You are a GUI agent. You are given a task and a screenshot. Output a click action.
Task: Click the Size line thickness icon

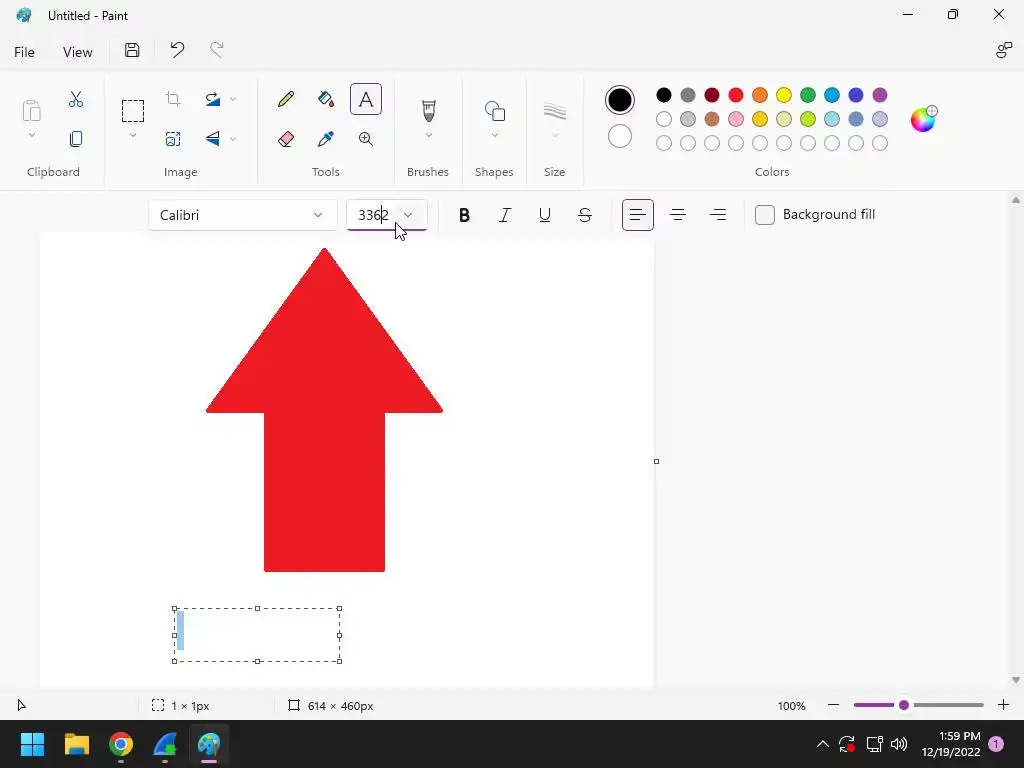[554, 111]
